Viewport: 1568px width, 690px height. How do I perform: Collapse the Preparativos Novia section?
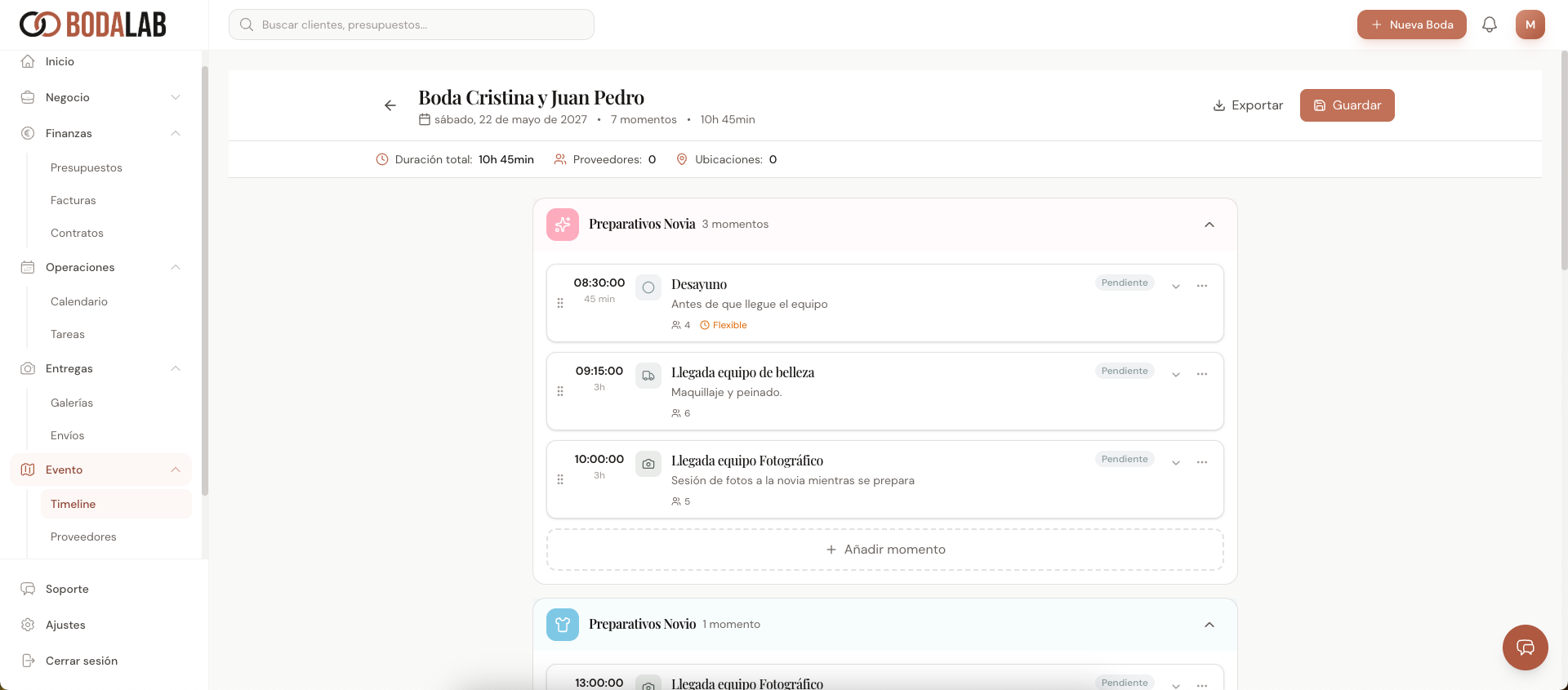pos(1209,225)
